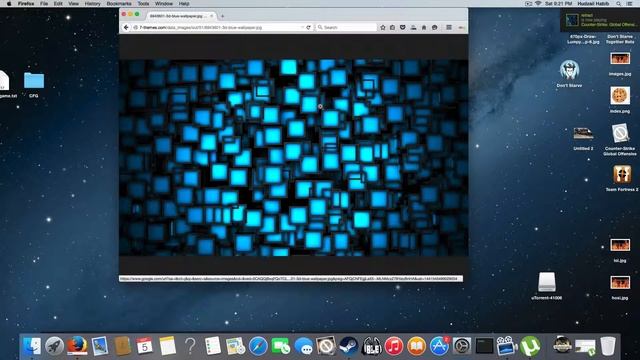Open uTorrent from the Dock

530,346
